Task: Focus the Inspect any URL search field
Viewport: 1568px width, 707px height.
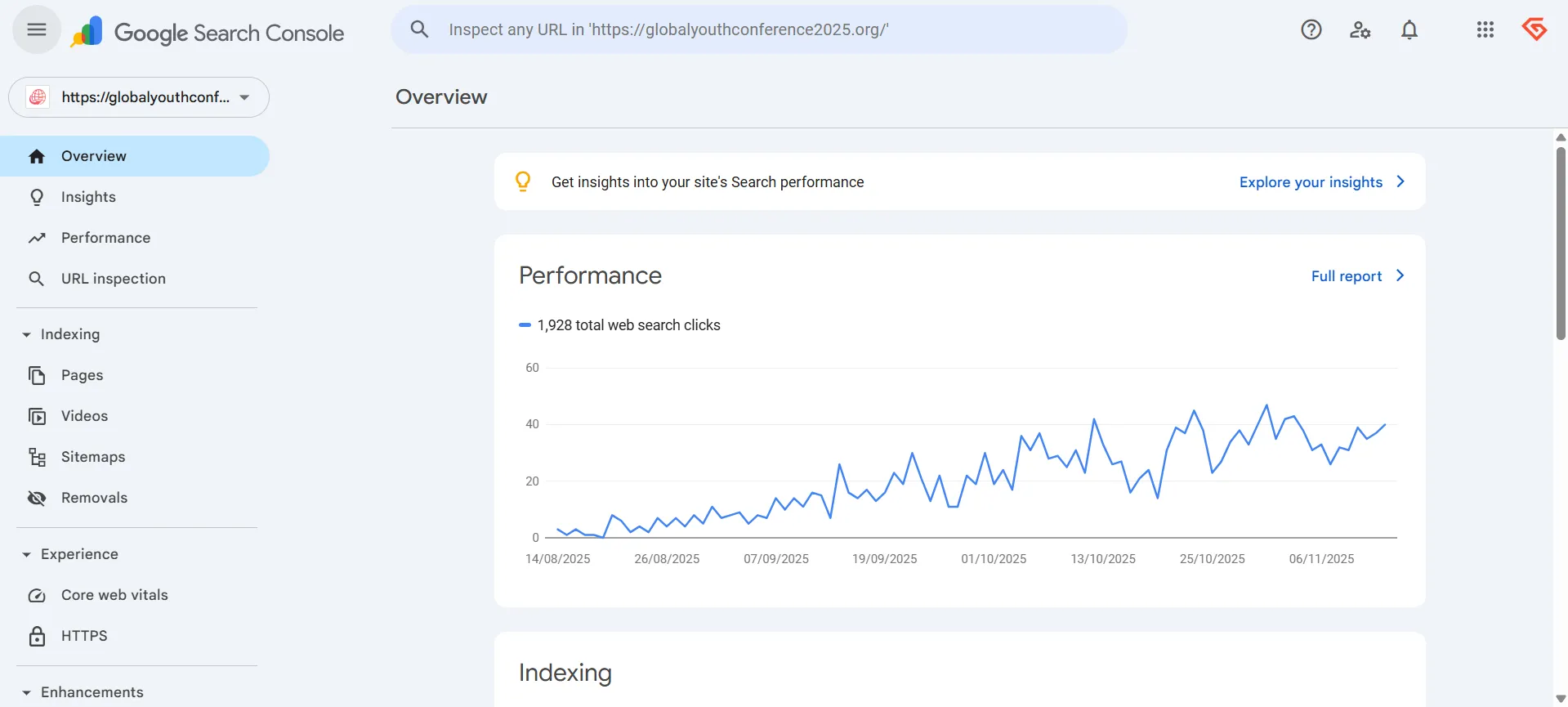Action: pyautogui.click(x=760, y=30)
